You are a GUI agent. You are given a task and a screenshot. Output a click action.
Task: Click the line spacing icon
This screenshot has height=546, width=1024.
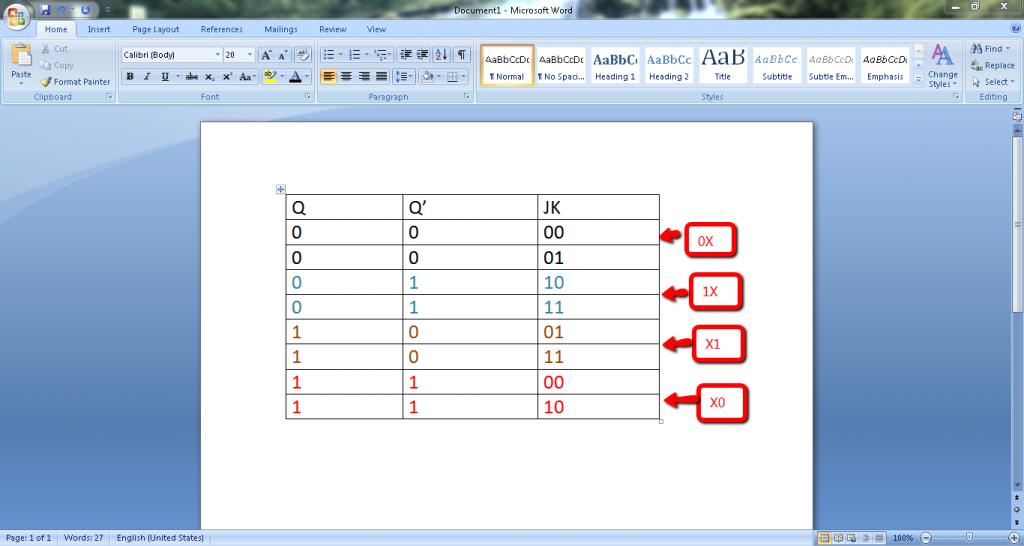point(403,77)
